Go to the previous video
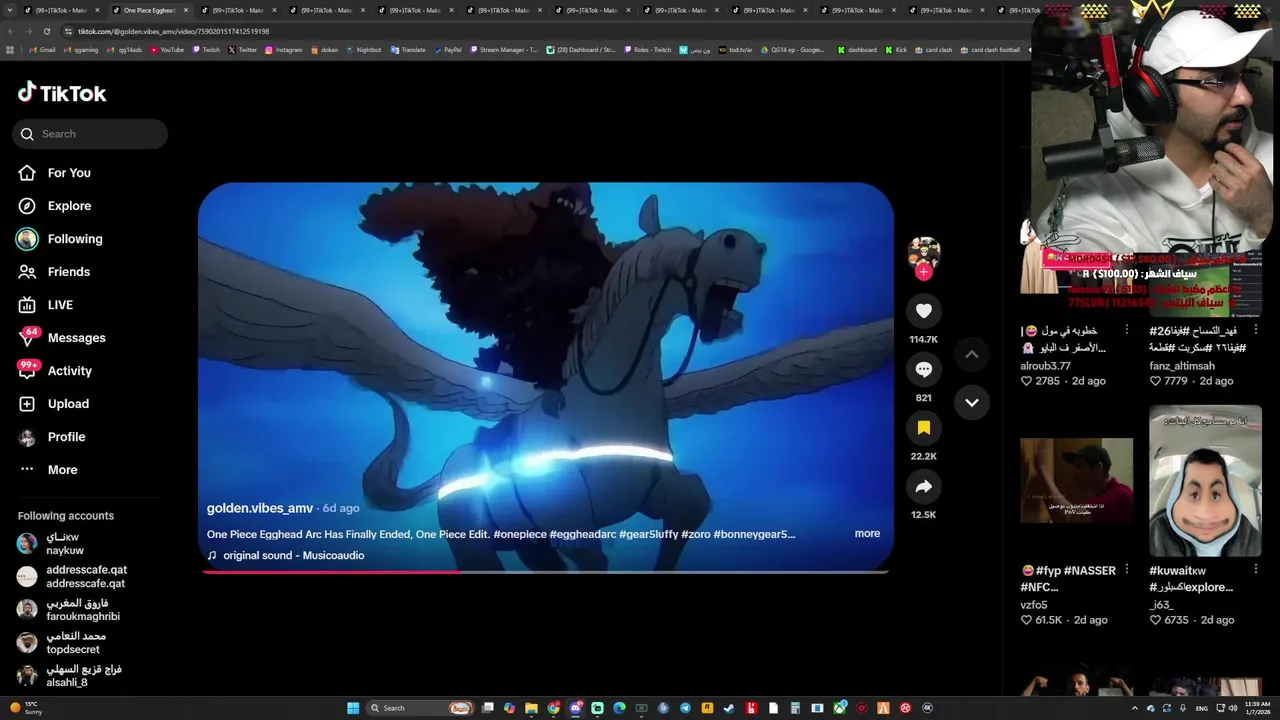The height and width of the screenshot is (720, 1280). click(x=971, y=355)
